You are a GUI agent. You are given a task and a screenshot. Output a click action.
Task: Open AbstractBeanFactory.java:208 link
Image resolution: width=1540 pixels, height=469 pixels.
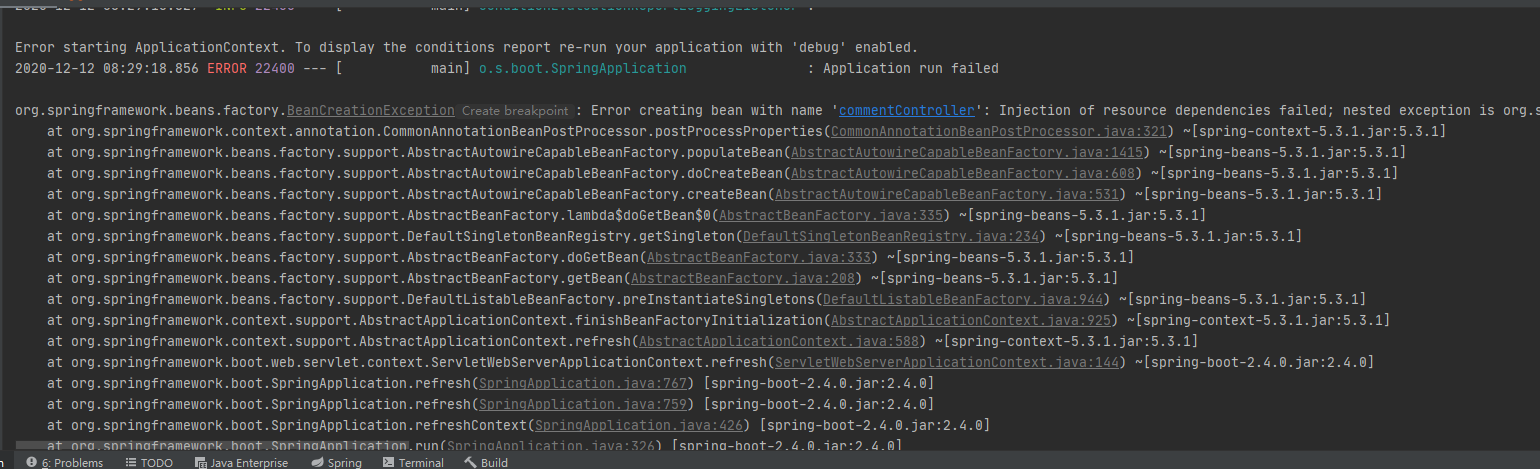click(x=743, y=278)
